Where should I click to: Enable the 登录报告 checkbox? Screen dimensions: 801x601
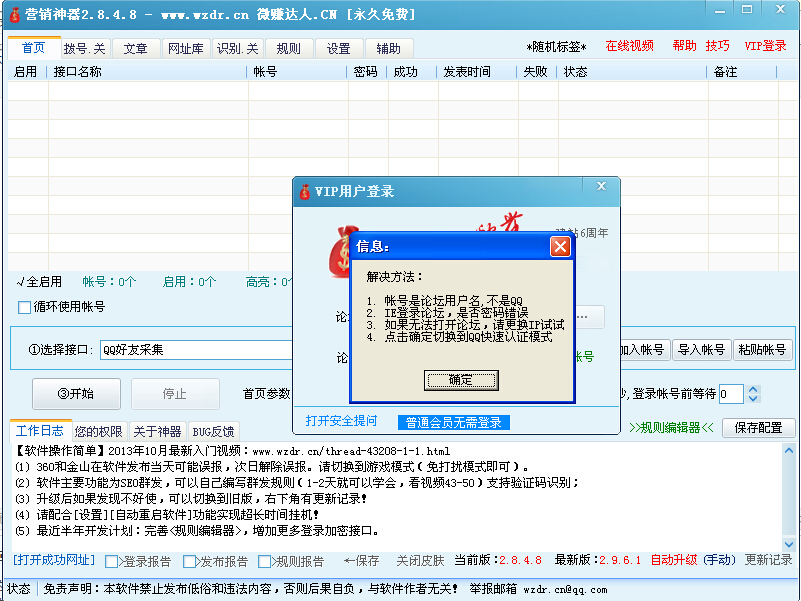click(x=112, y=561)
